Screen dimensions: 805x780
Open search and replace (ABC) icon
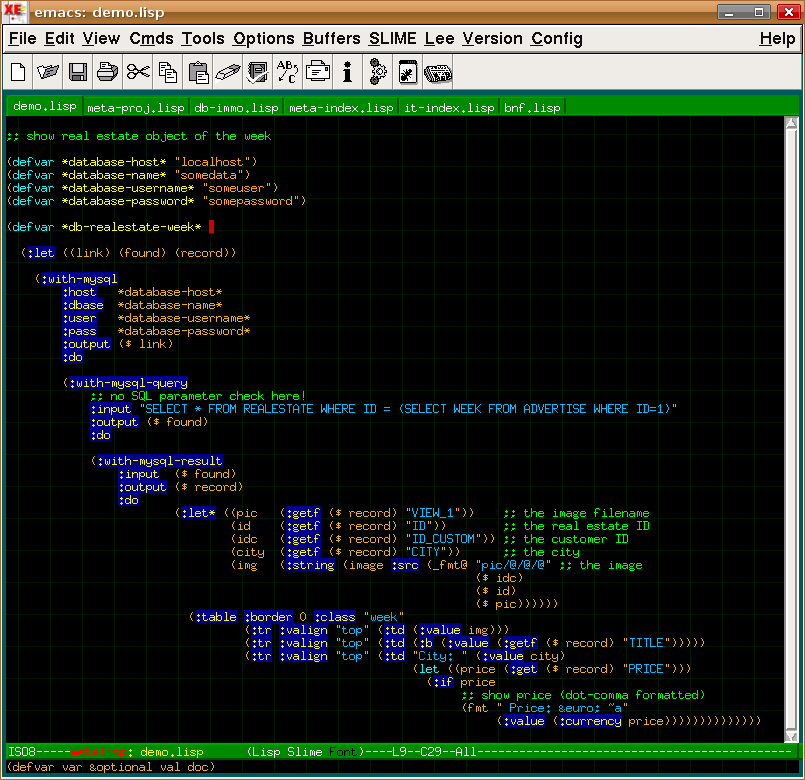[x=288, y=72]
